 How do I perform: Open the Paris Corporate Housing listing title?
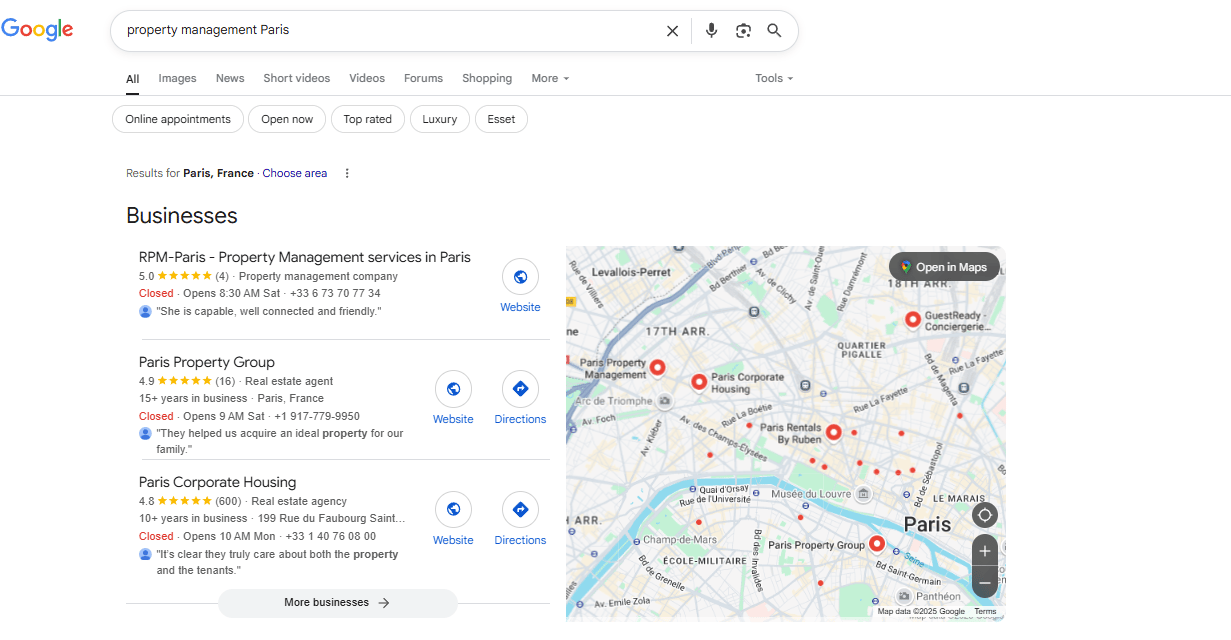(218, 482)
